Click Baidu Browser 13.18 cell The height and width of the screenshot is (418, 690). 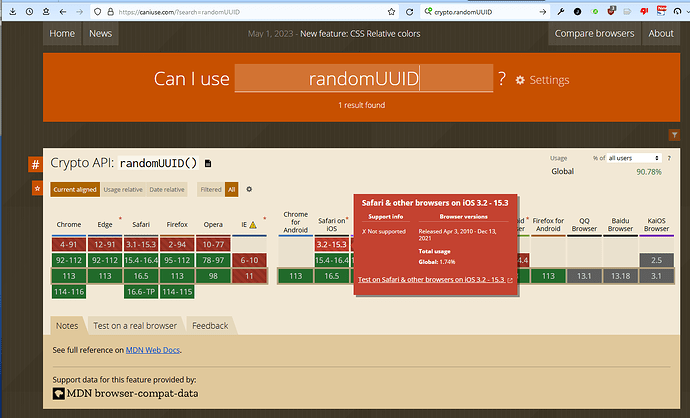[x=620, y=276]
